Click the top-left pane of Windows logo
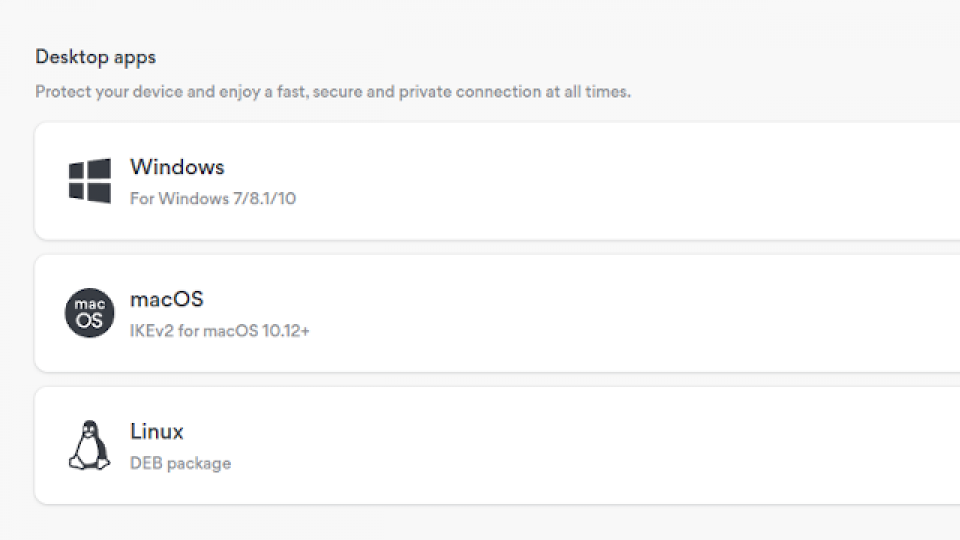Viewport: 960px width, 540px height. click(76, 171)
